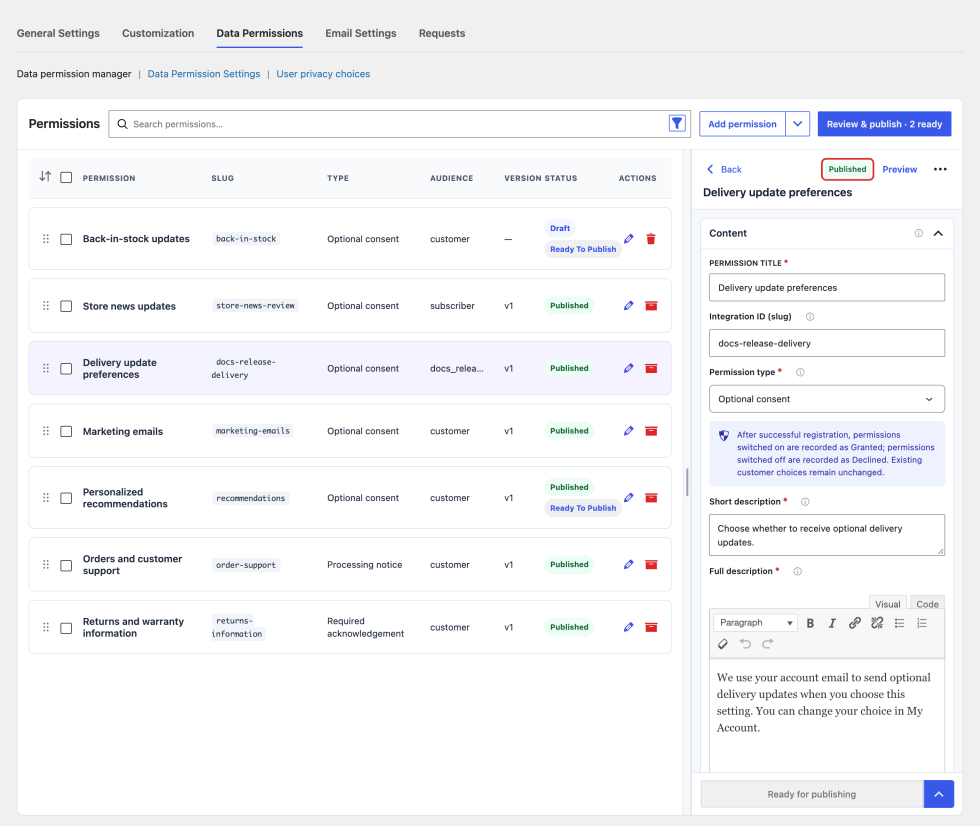Click Permission type info icon
Viewport: 980px width, 826px height.
800,372
